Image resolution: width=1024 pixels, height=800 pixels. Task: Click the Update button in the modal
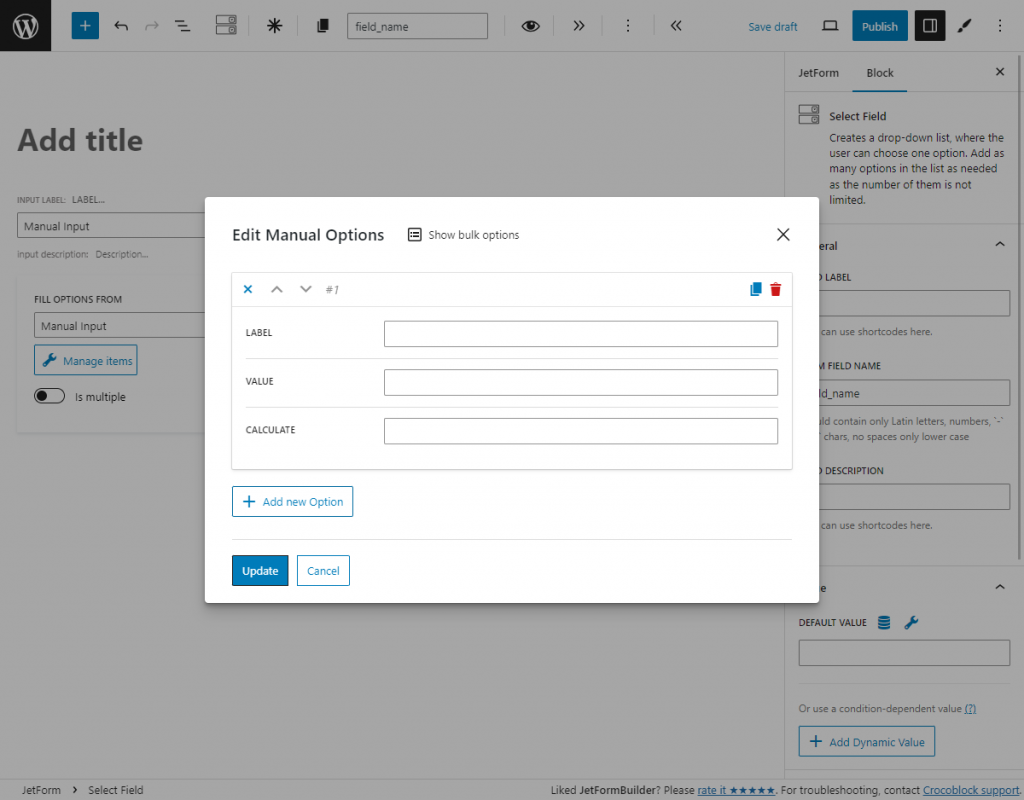[260, 570]
